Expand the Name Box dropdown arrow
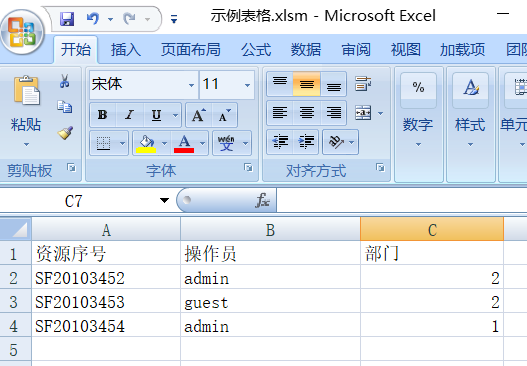This screenshot has height=366, width=527. (164, 201)
